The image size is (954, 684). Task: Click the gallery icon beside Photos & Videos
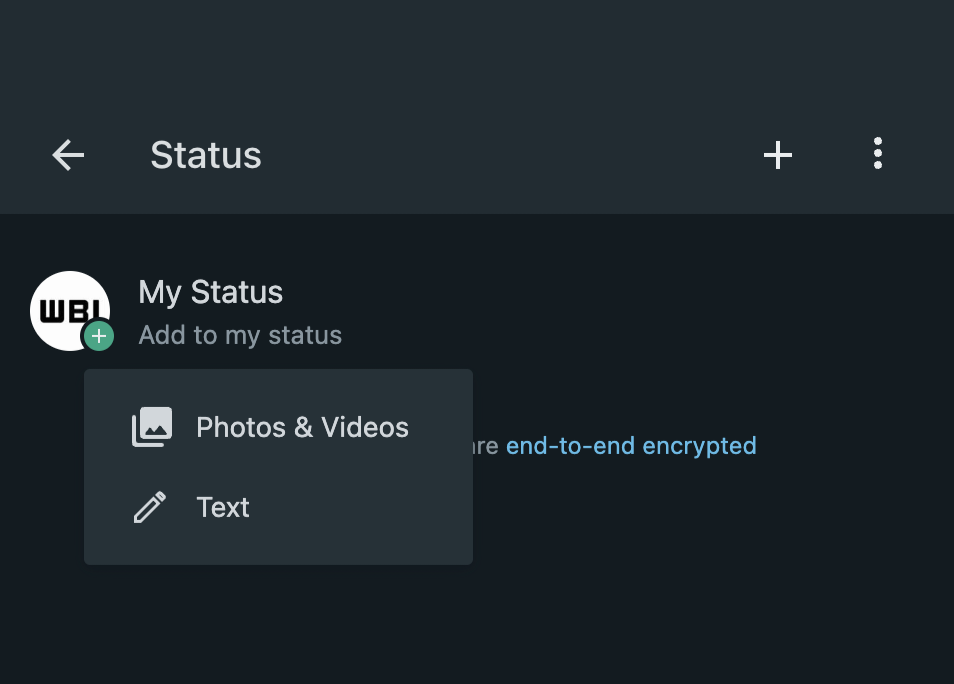tap(152, 427)
